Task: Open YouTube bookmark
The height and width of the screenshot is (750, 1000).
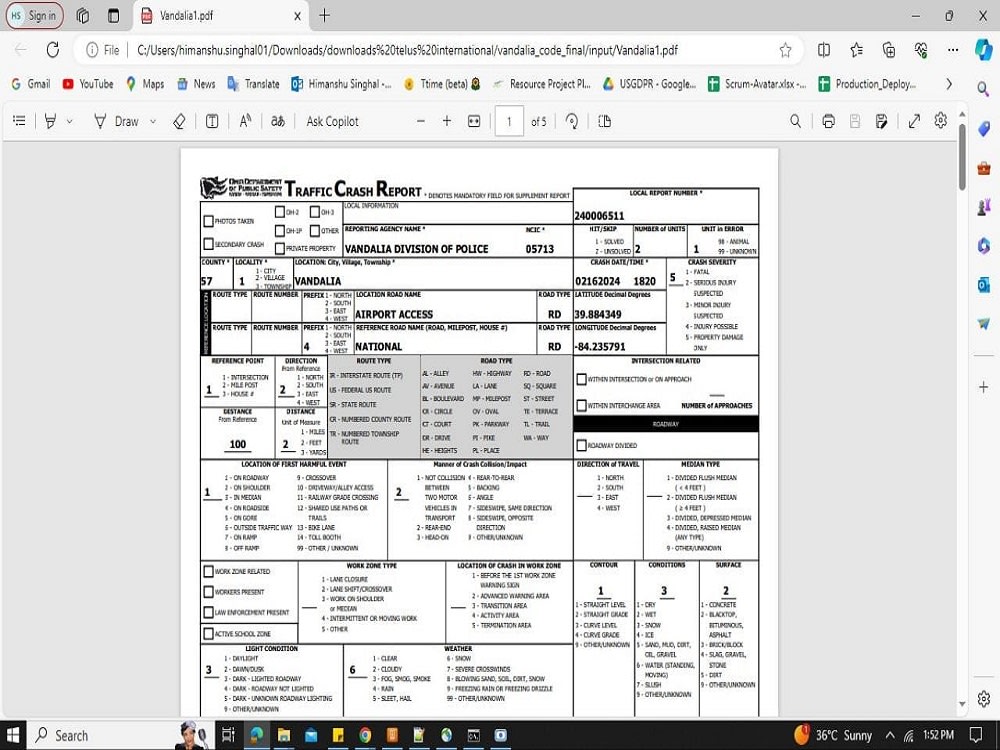Action: click(x=88, y=84)
